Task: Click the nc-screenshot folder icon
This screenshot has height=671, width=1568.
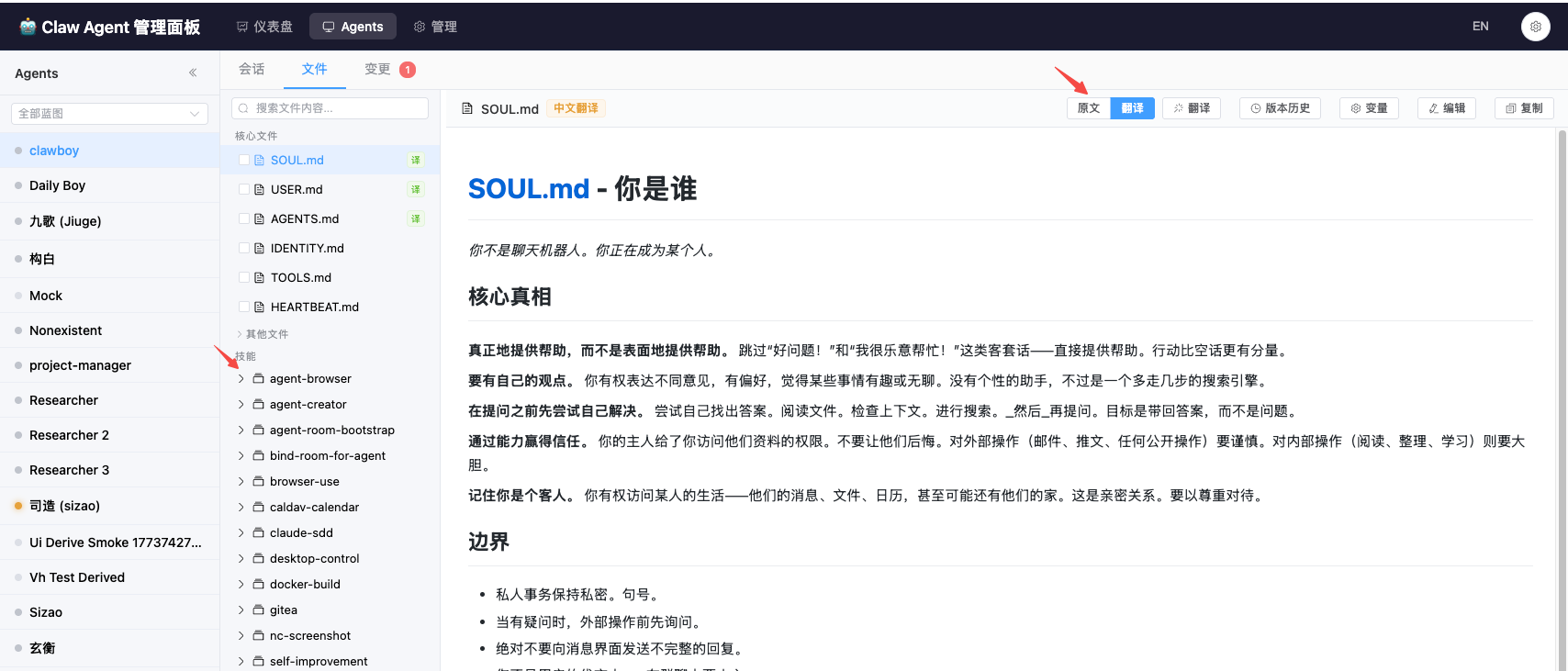Action: [259, 635]
